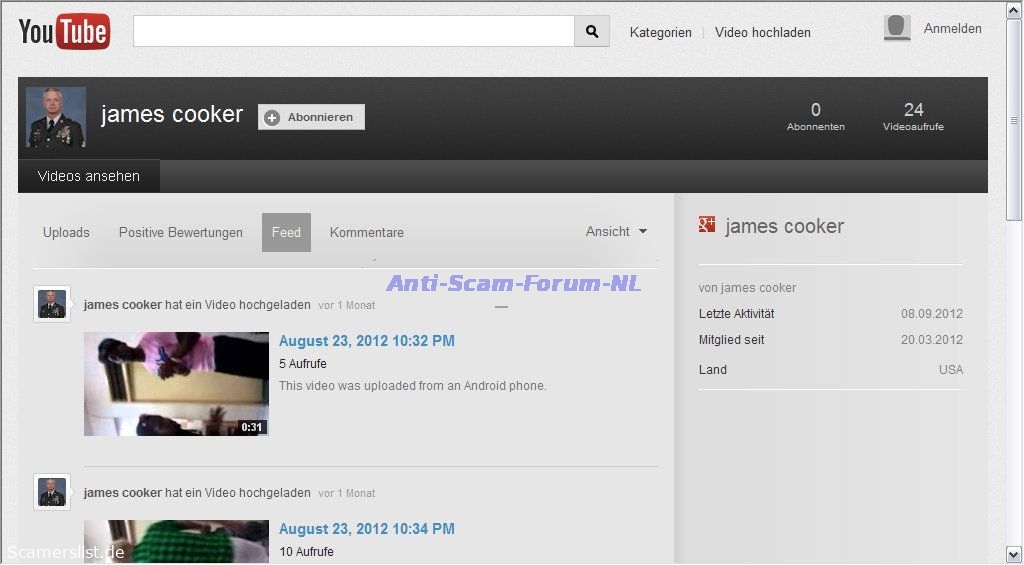
Task: Switch to the Uploads tab
Action: (66, 233)
